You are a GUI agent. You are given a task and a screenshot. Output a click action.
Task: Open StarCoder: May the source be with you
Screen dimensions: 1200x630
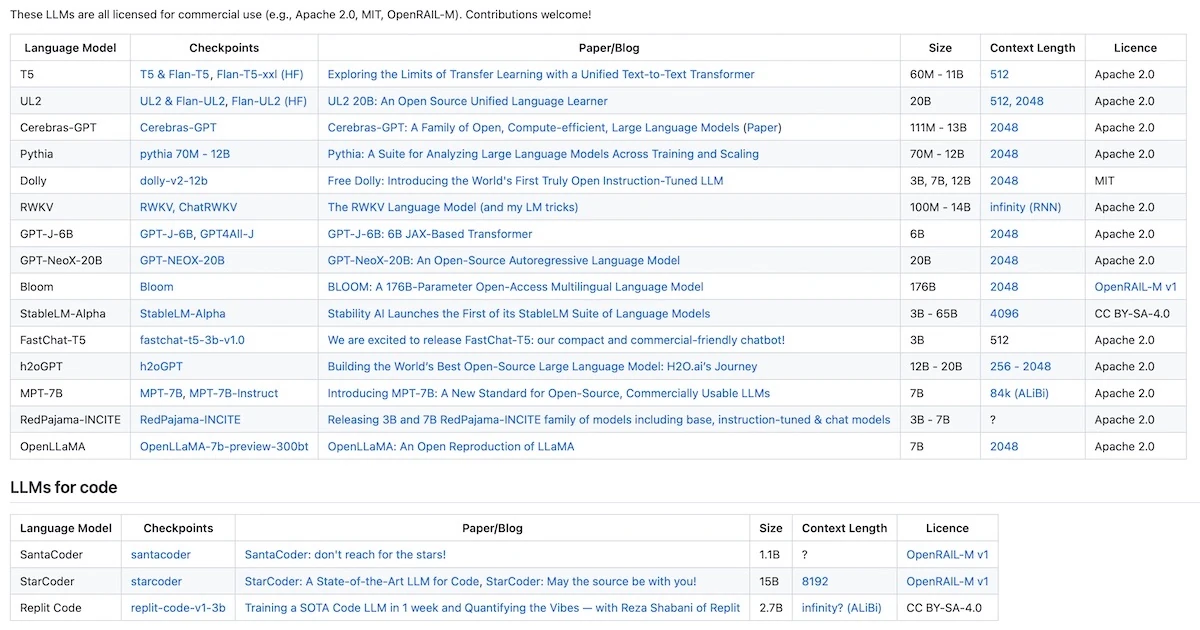click(x=591, y=581)
